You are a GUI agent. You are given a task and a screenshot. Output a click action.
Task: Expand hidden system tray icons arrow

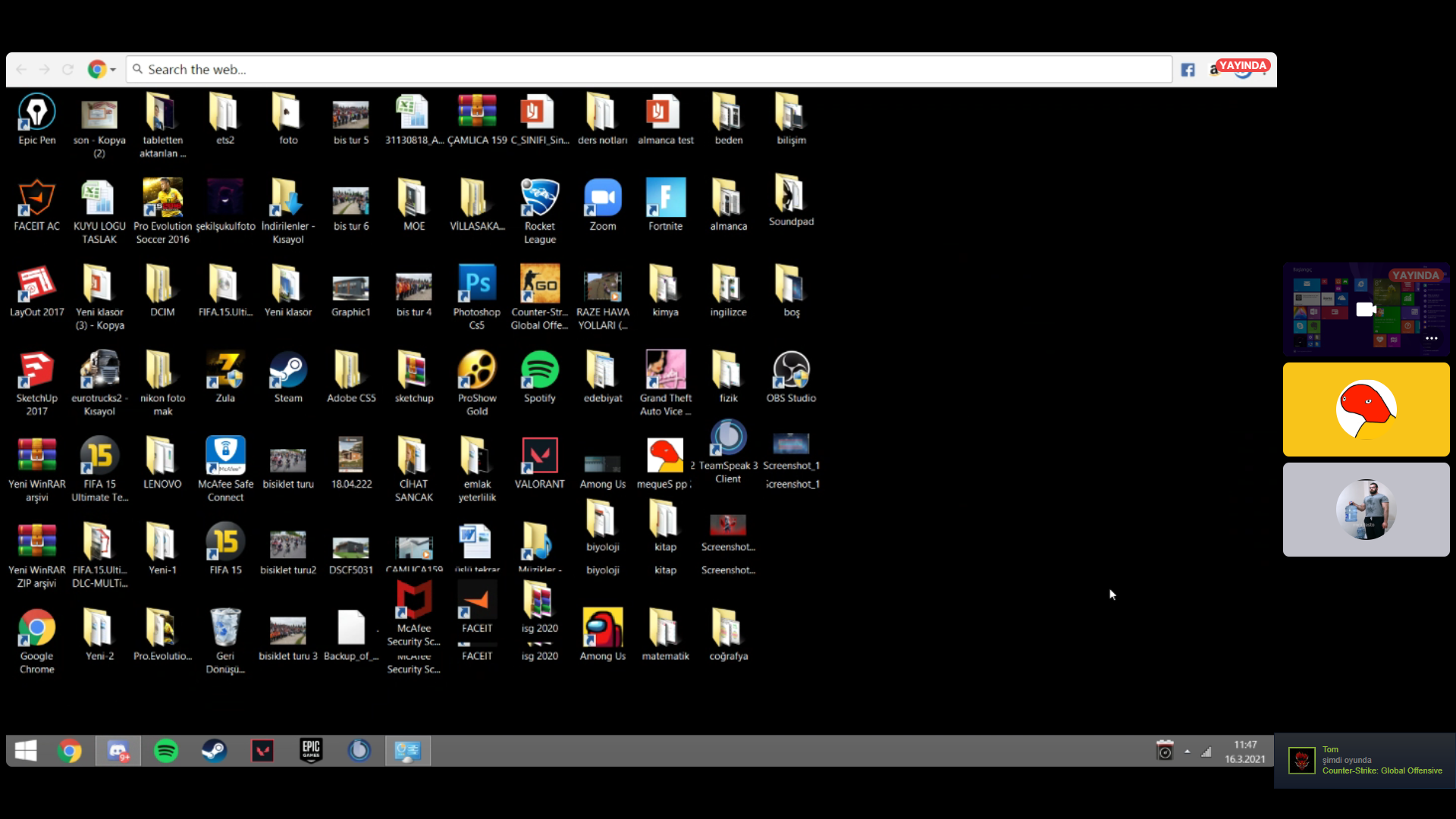[1187, 752]
